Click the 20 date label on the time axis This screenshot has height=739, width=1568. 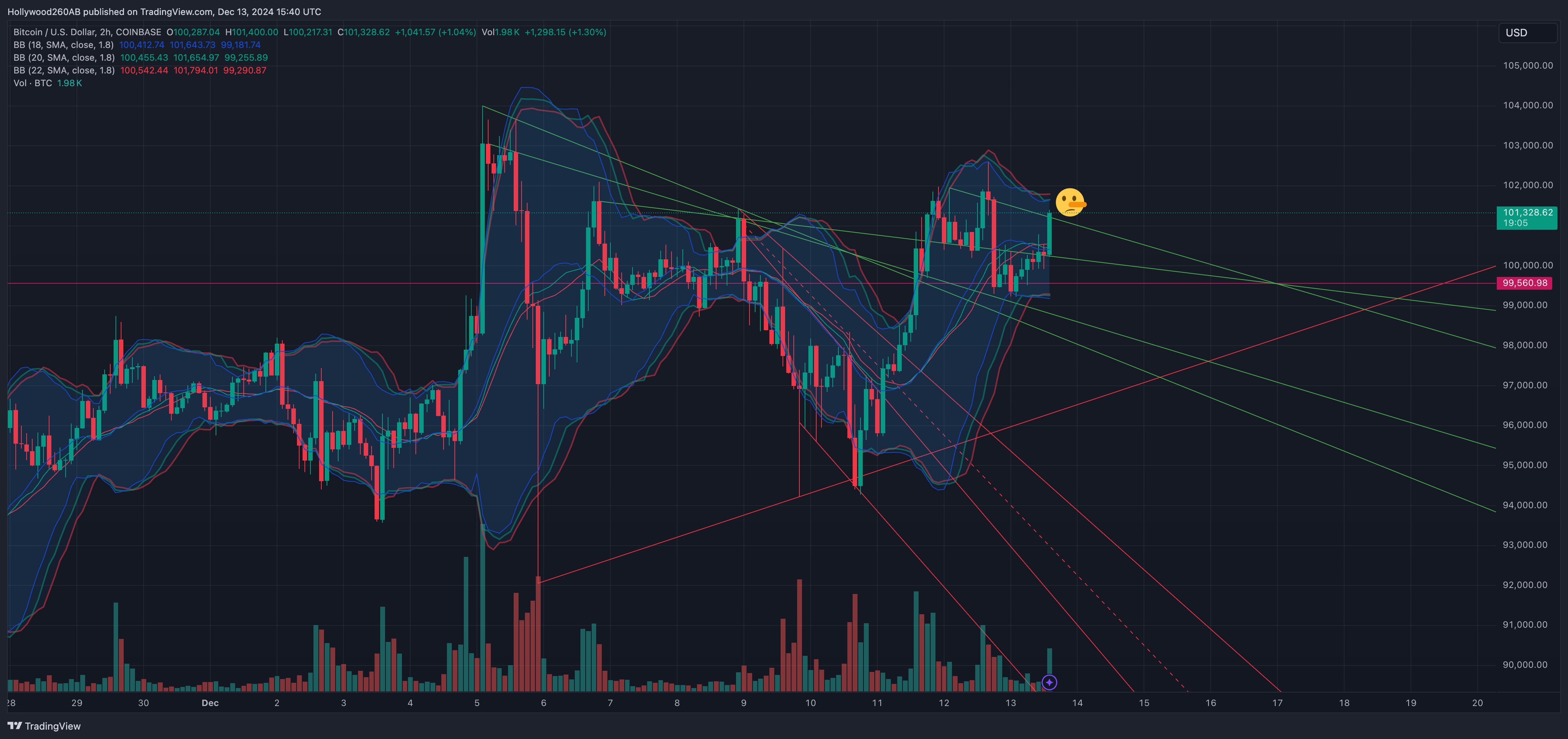(x=1477, y=703)
